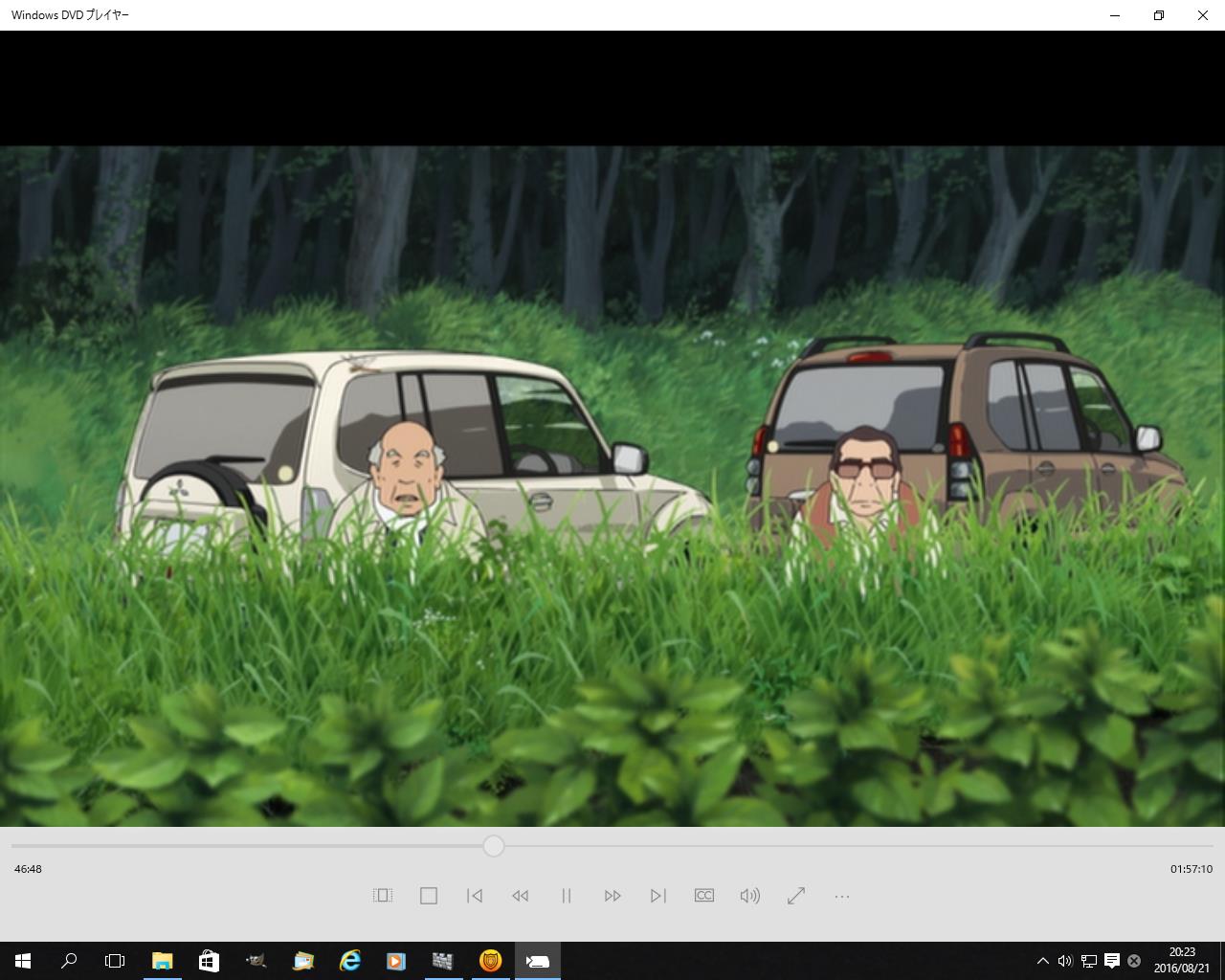
Task: Open network status in system tray
Action: [1089, 961]
